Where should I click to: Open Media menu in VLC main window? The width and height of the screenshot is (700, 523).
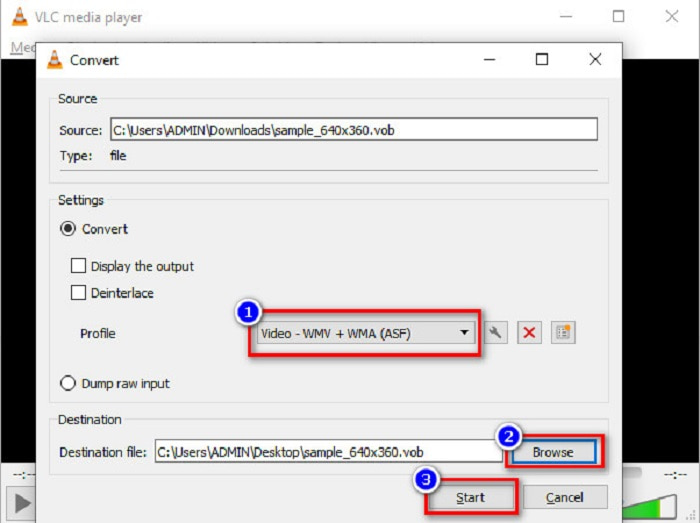[x=22, y=47]
